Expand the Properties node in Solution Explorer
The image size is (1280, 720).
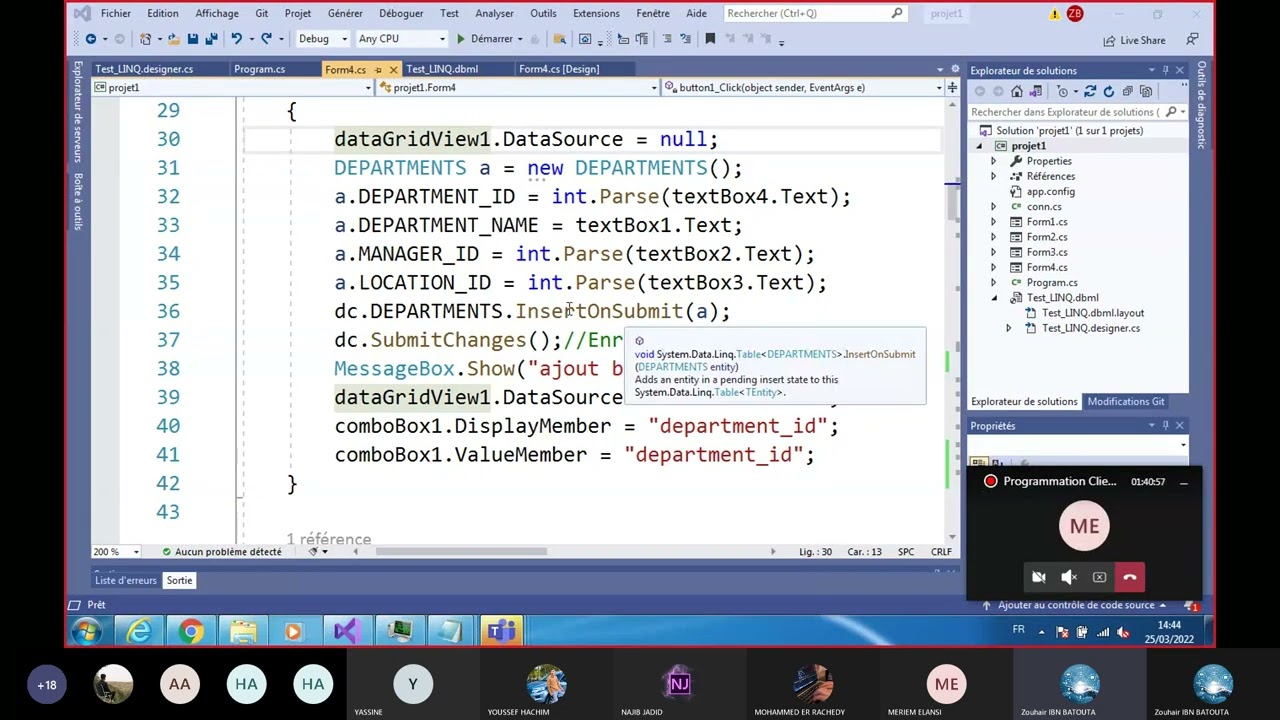[x=994, y=161]
